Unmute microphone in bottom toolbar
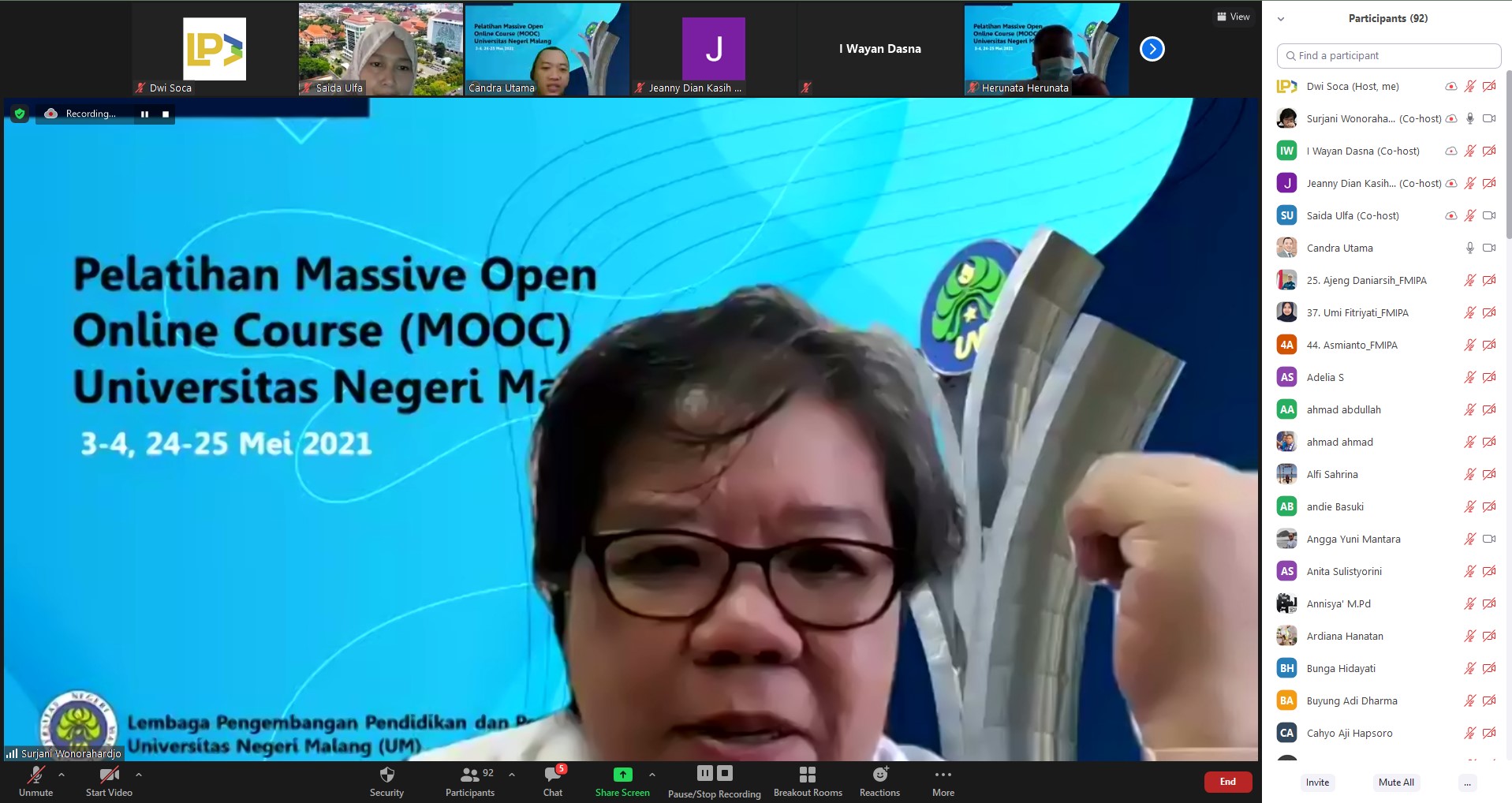Image resolution: width=1512 pixels, height=803 pixels. (x=35, y=781)
